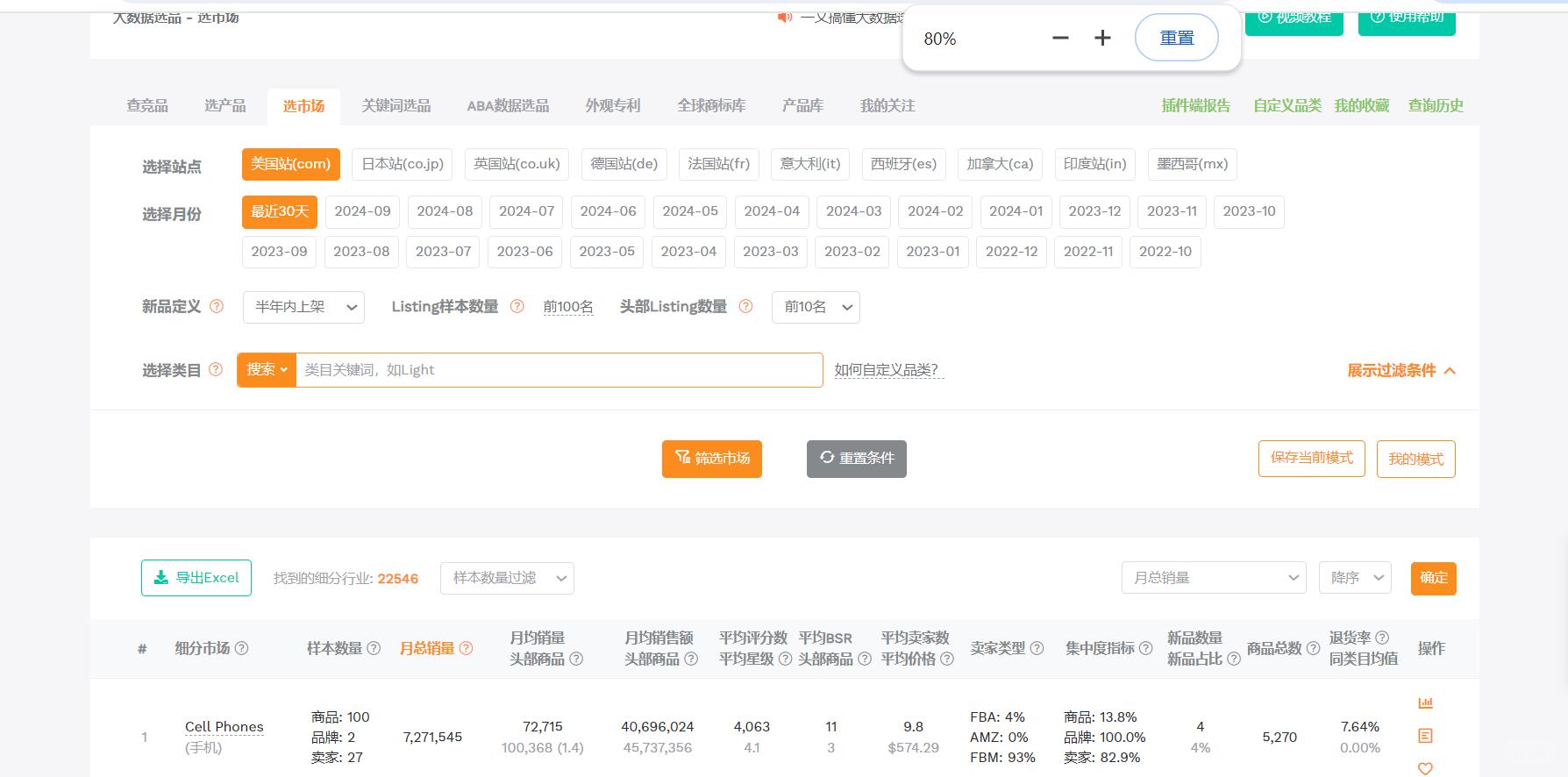Select the 墨西哥(mx) site

tap(1193, 164)
